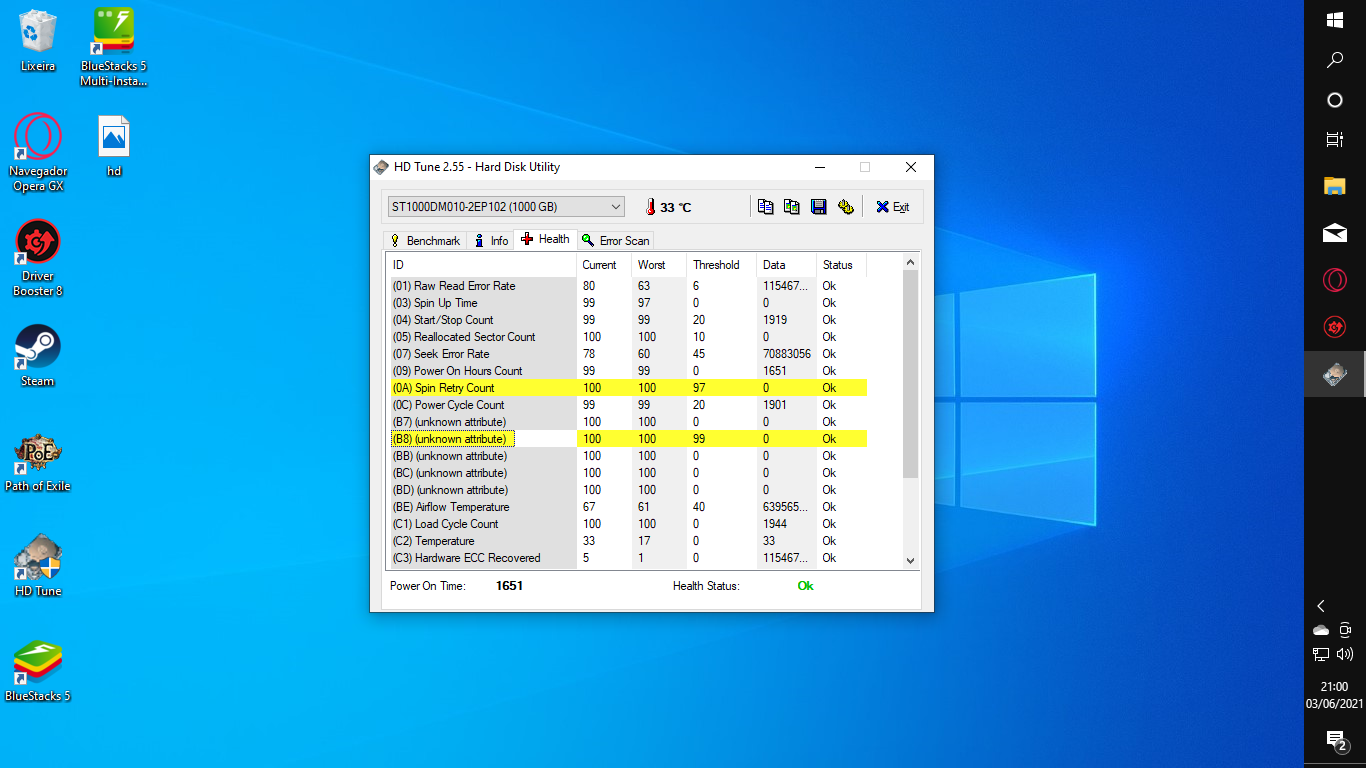Click the Current column header
The width and height of the screenshot is (1366, 768).
604,265
